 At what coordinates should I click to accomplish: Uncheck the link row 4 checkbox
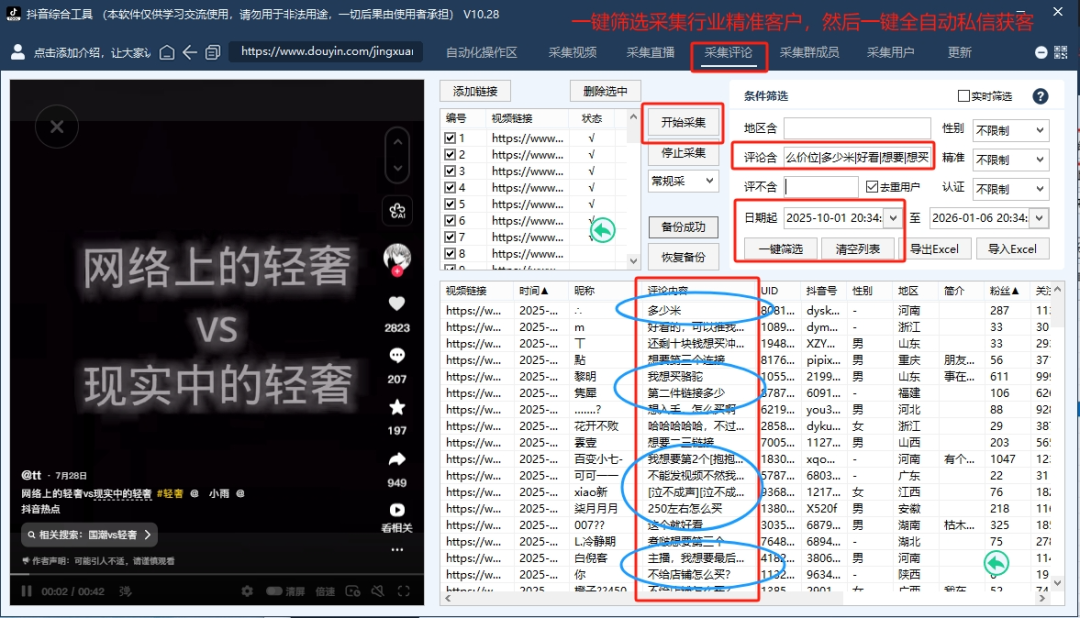click(x=450, y=187)
